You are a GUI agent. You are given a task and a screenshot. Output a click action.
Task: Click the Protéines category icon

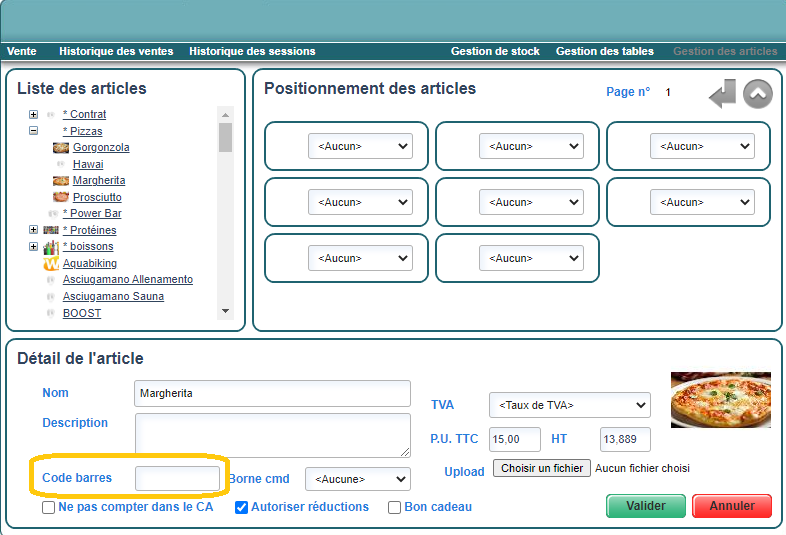[51, 230]
